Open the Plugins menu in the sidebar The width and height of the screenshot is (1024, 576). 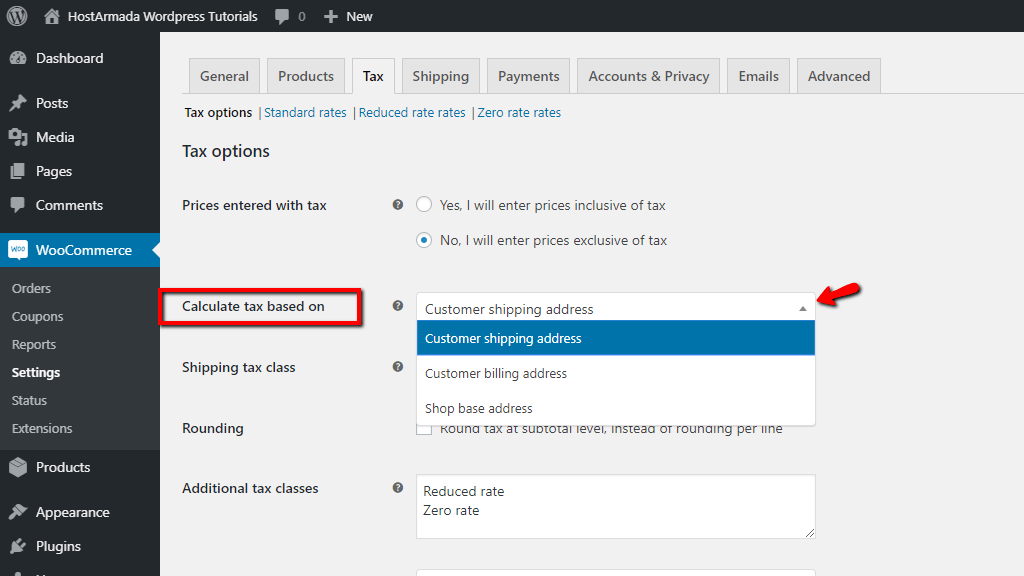[58, 546]
